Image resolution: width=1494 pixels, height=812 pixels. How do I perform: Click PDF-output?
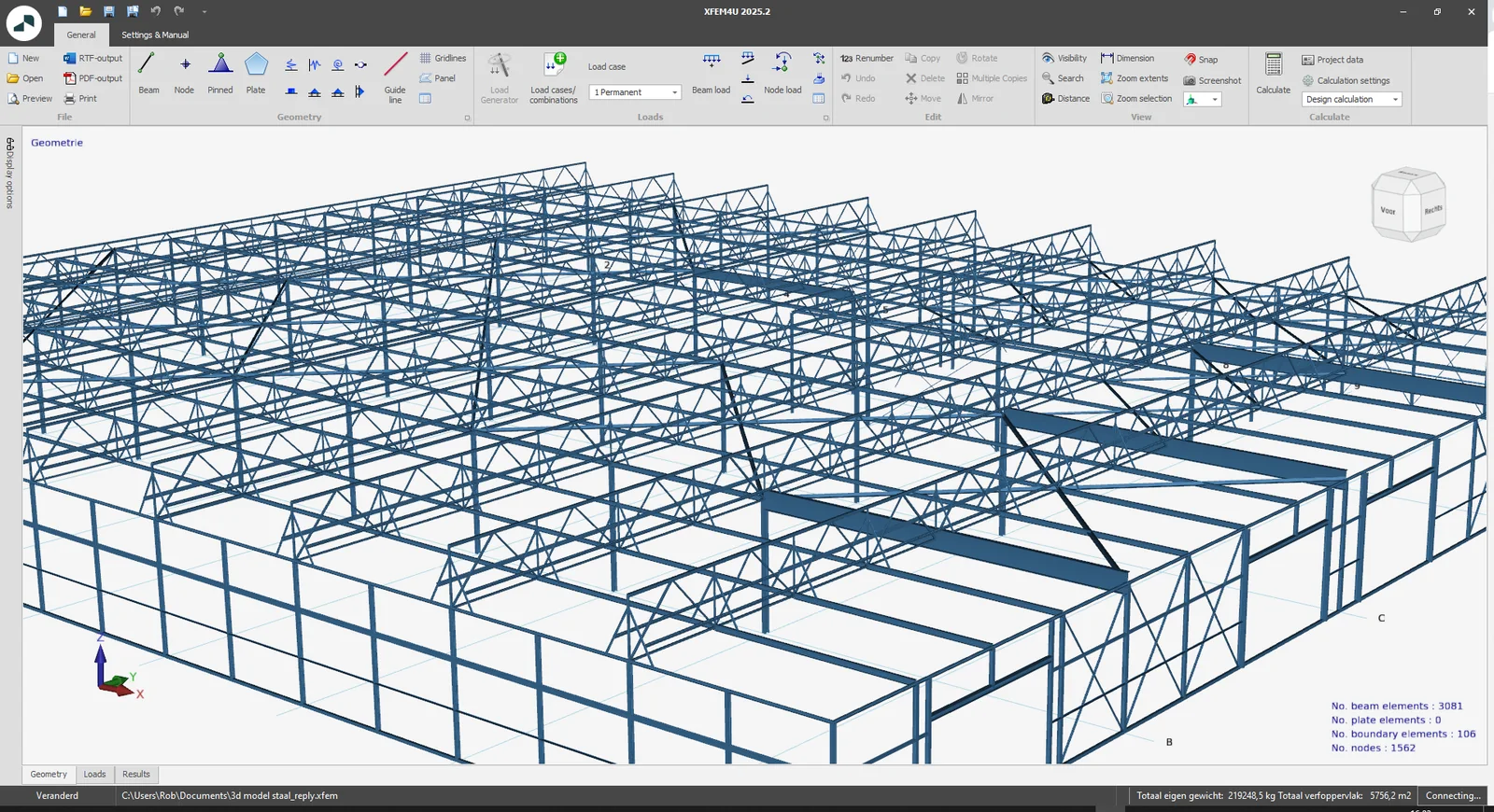point(92,78)
